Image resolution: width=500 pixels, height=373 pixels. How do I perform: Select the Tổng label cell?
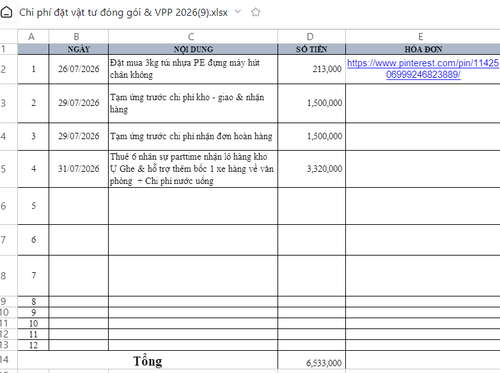[x=147, y=361]
